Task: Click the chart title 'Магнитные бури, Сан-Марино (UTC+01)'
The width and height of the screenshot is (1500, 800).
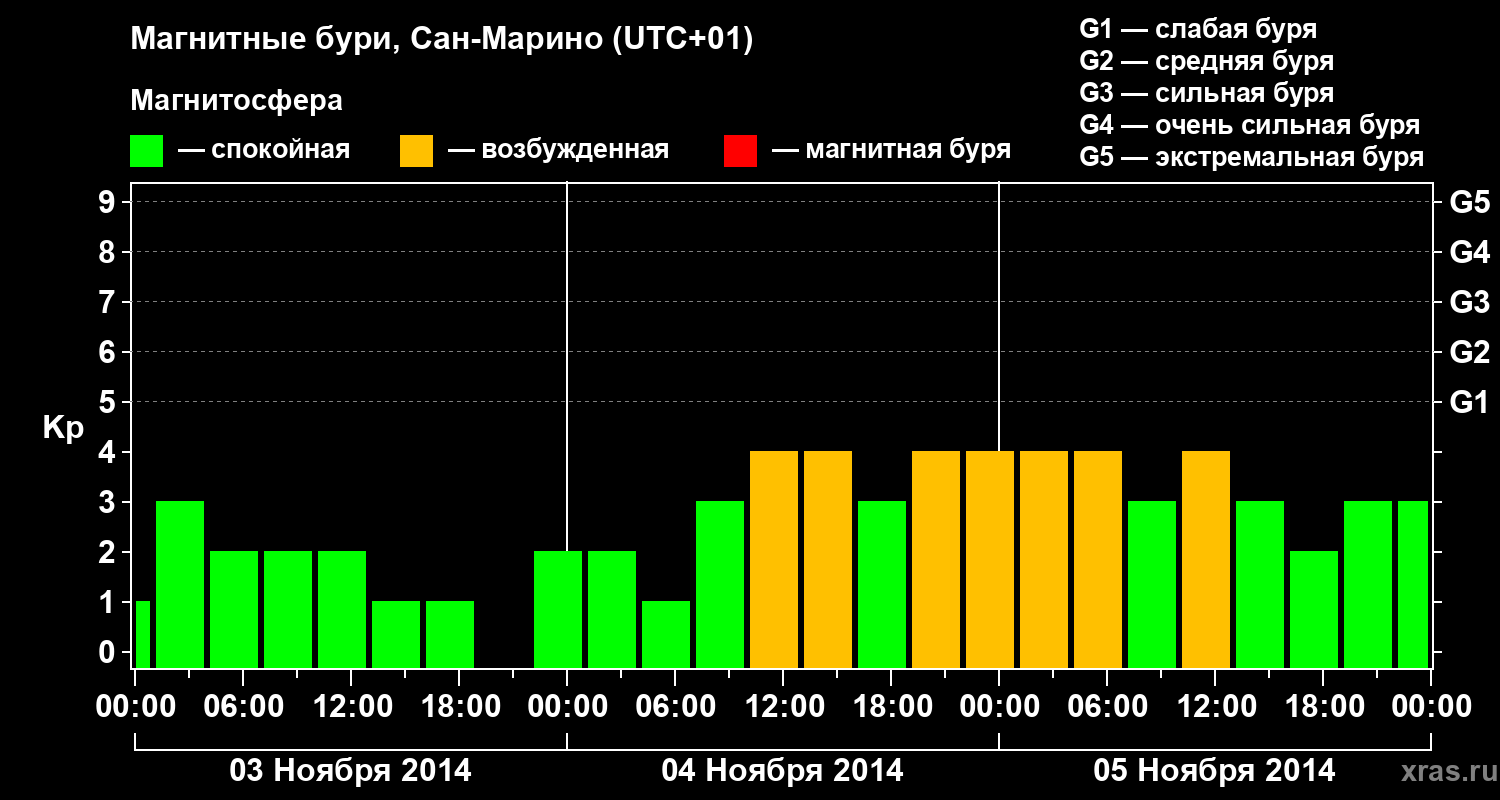Action: [x=441, y=40]
